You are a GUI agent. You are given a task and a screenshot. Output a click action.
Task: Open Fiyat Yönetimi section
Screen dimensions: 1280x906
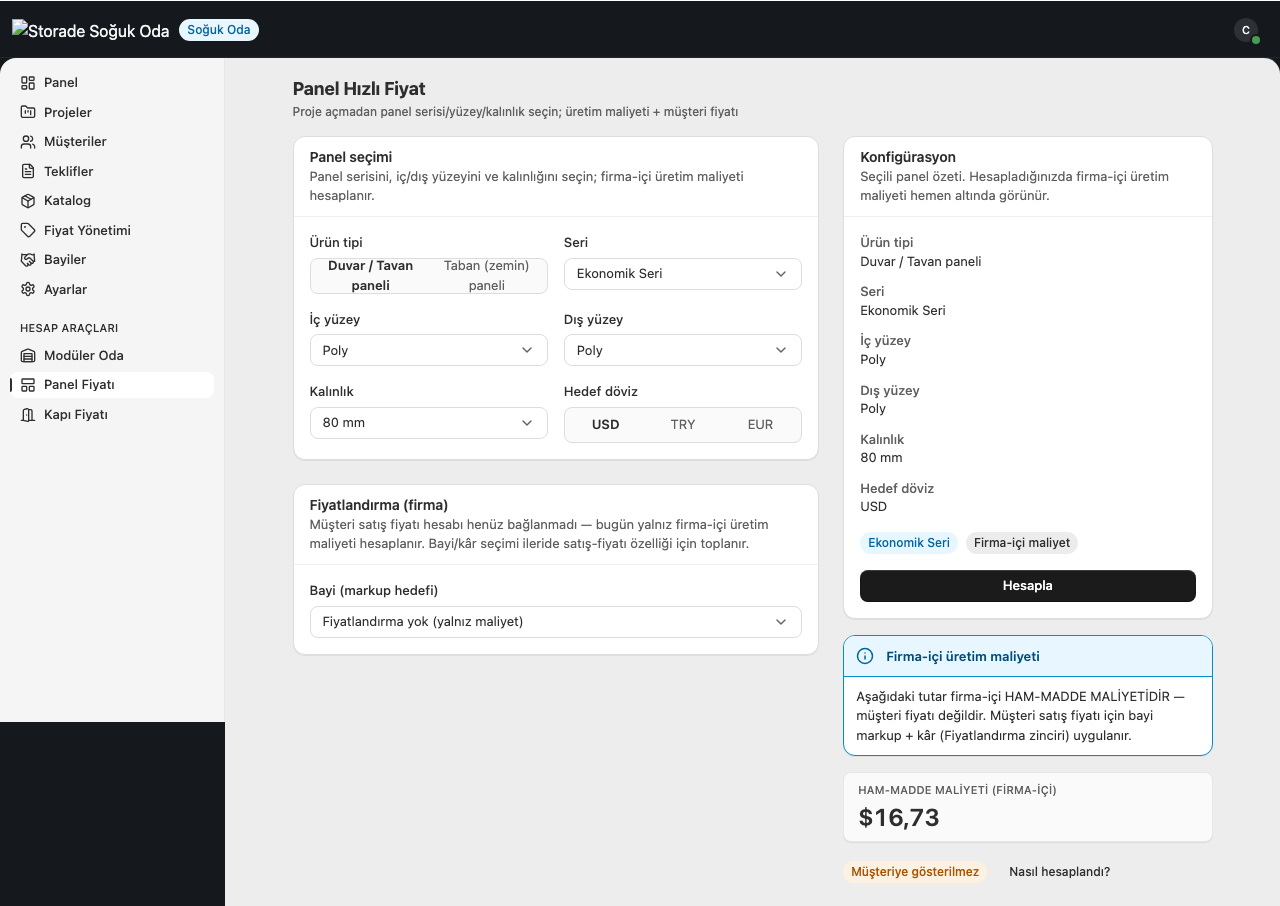(112, 230)
